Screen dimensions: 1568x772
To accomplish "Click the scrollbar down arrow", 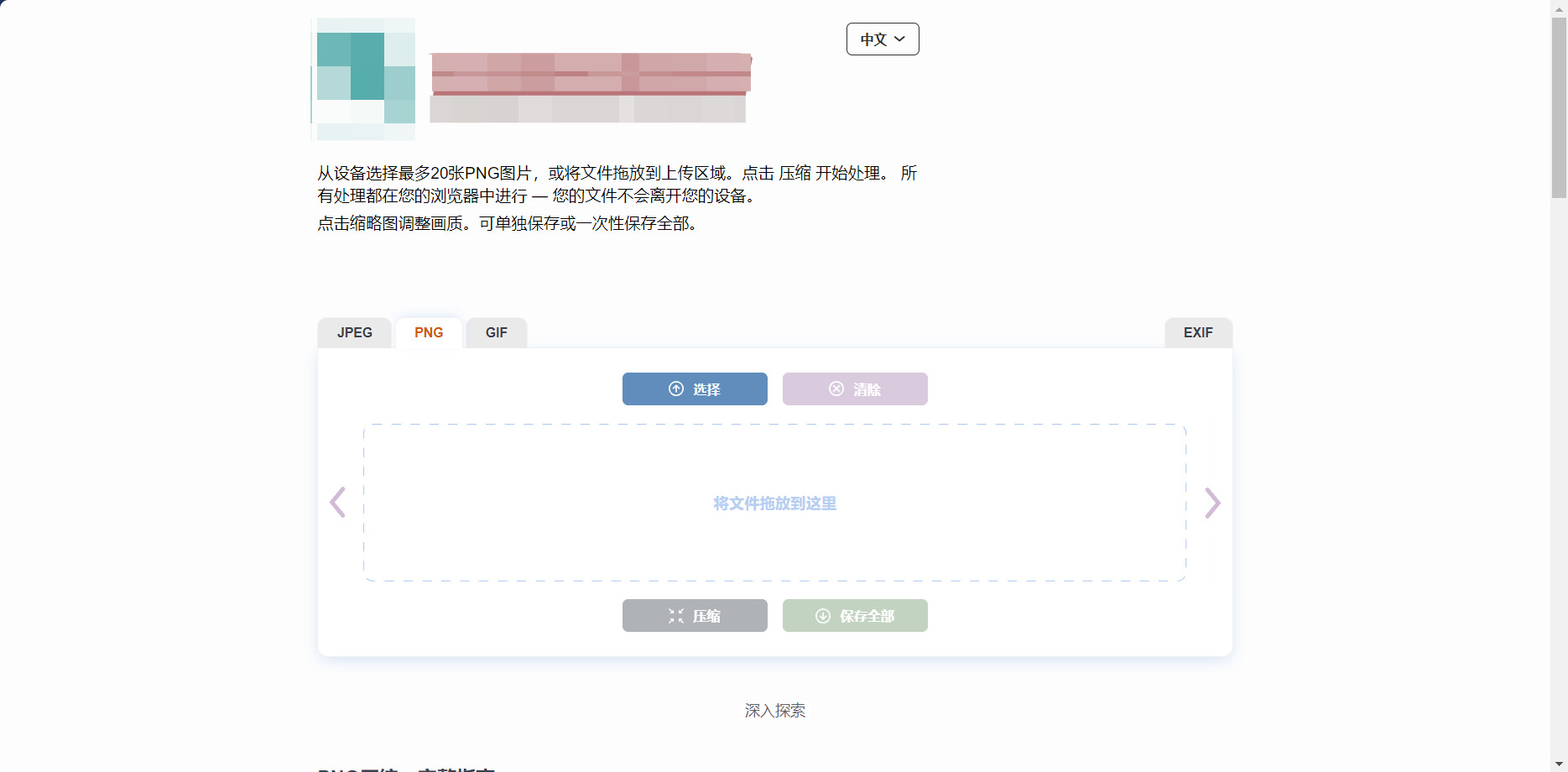I will pos(1559,764).
